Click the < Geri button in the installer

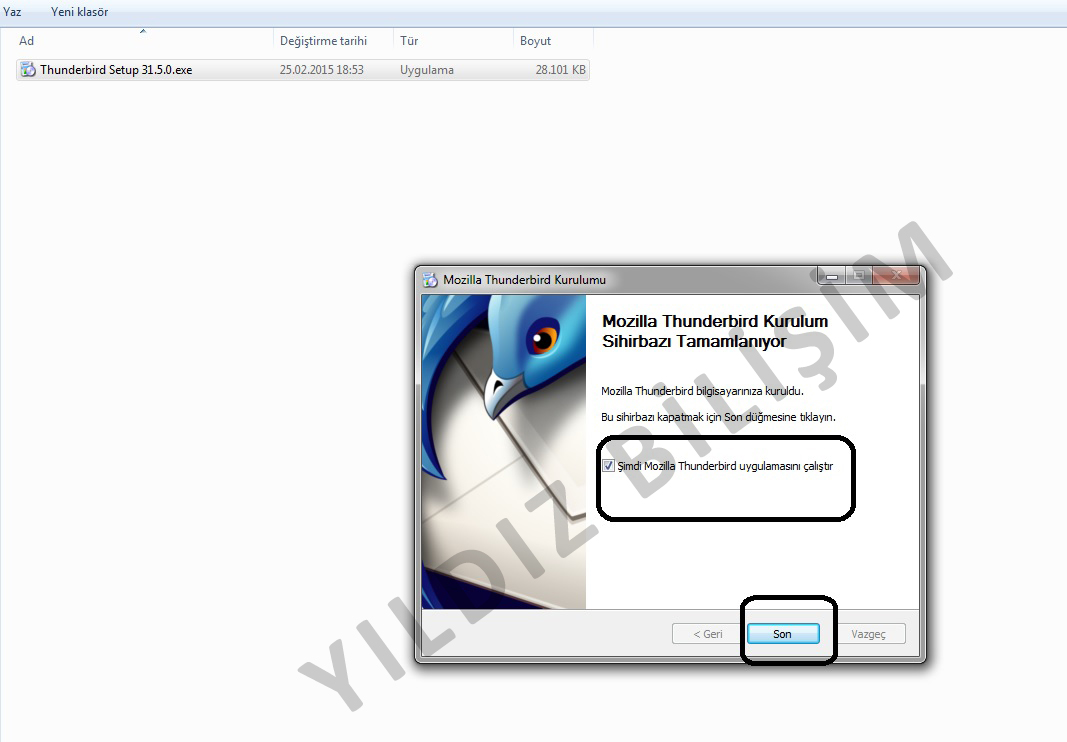[x=708, y=634]
